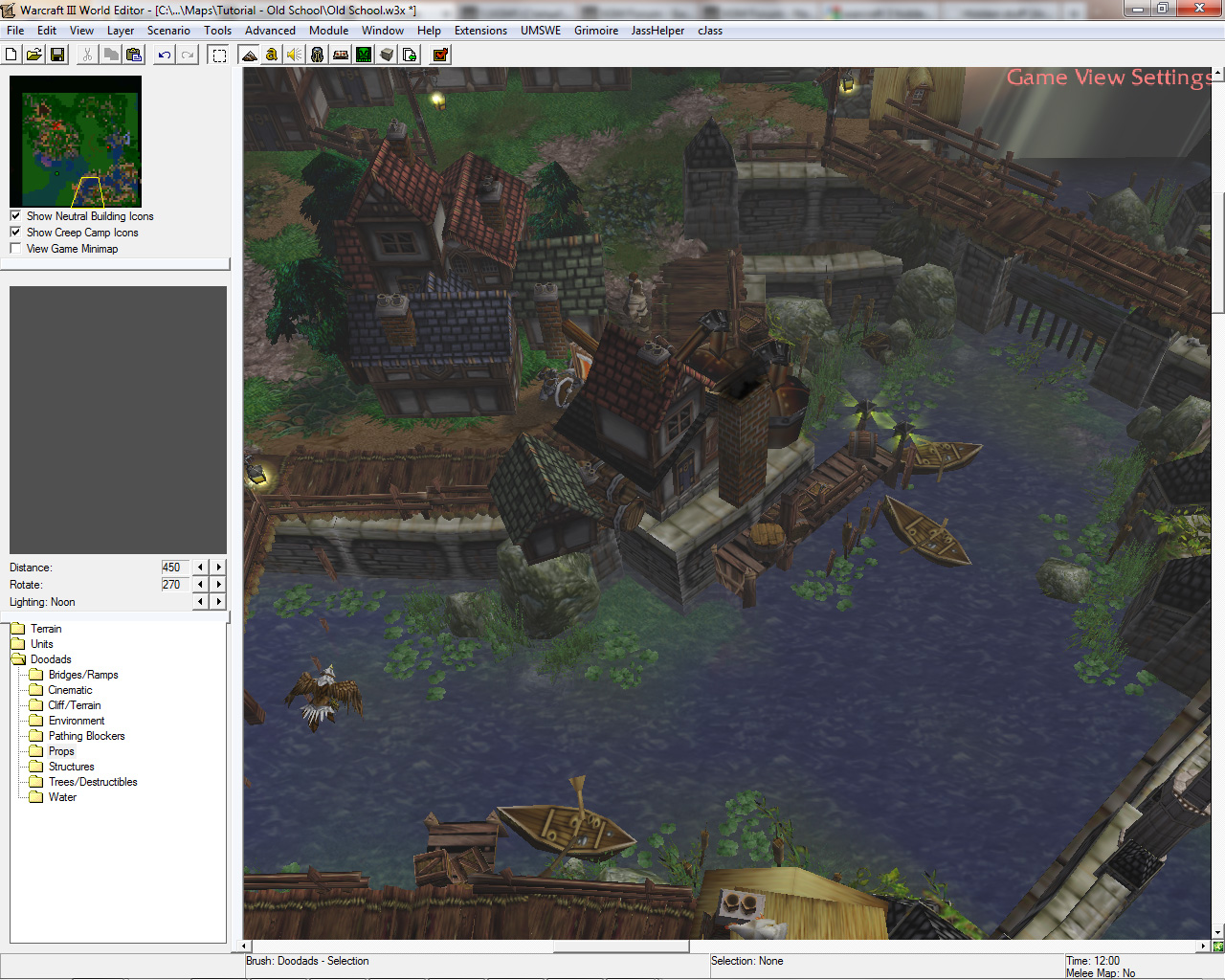Open the Water doodad folder
The width and height of the screenshot is (1225, 980).
click(53, 797)
